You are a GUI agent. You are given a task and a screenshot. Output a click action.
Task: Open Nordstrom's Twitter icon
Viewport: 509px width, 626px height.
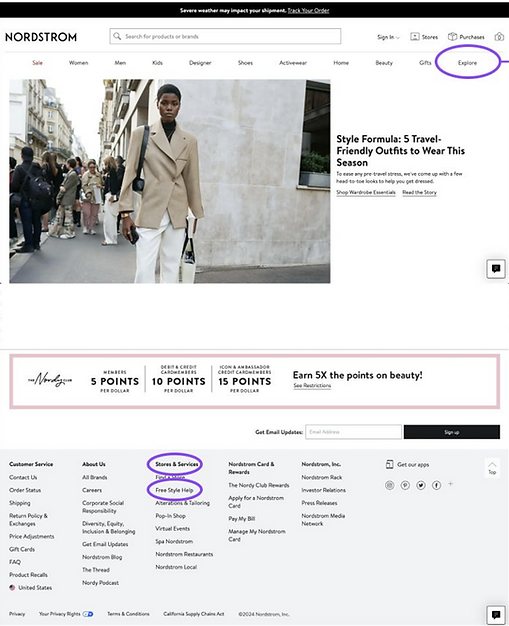tap(421, 485)
